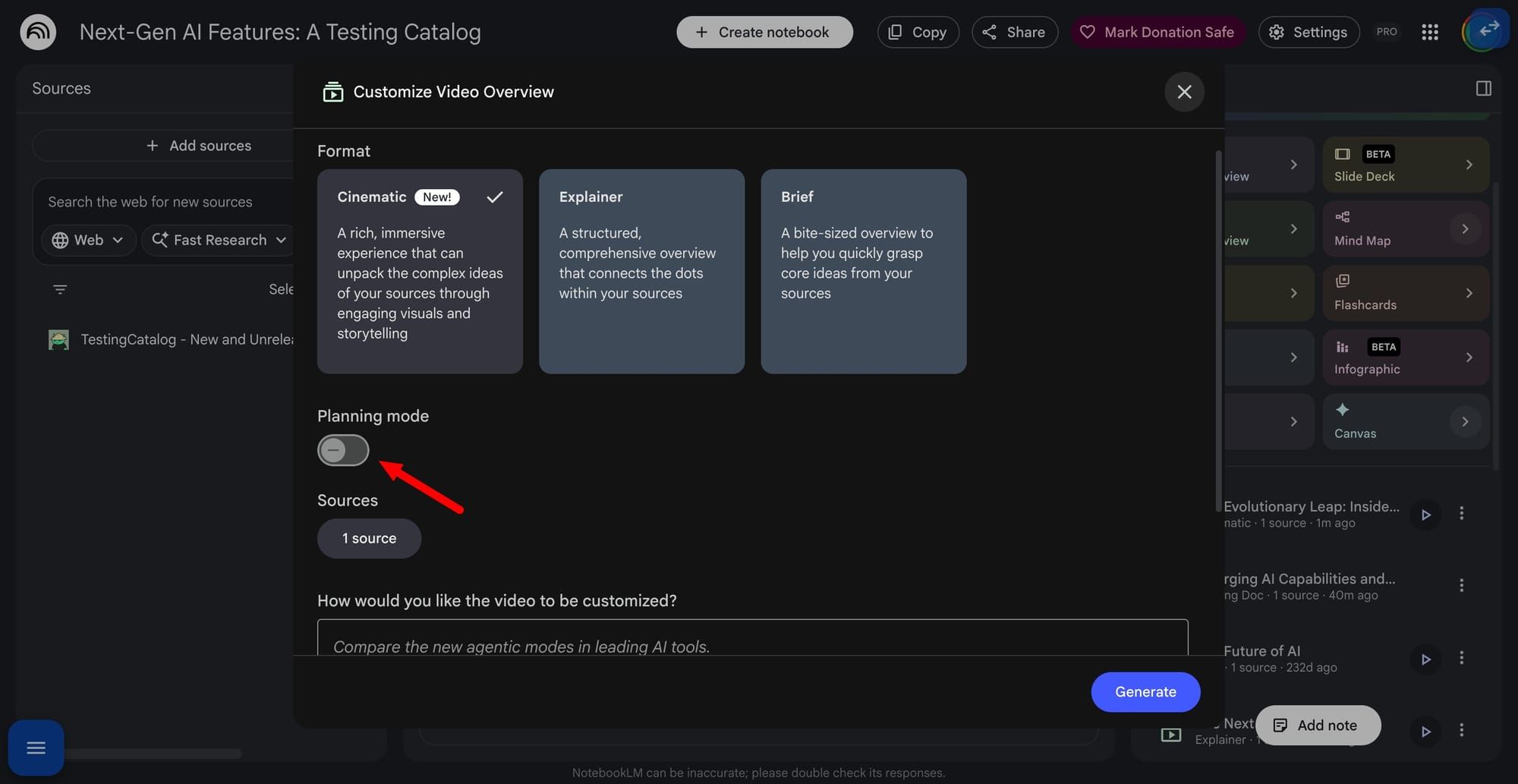Open more options for Future of AI
Image resolution: width=1518 pixels, height=784 pixels.
(1461, 658)
